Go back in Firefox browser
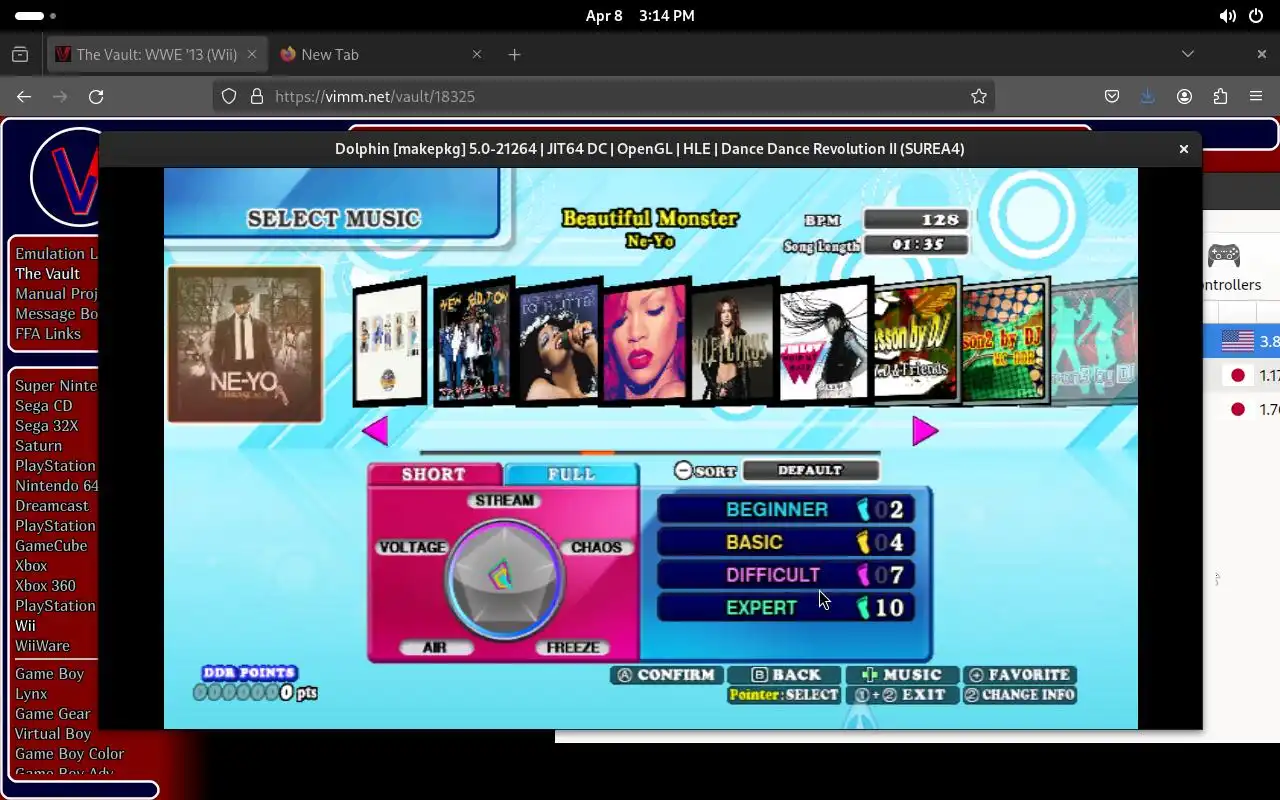Viewport: 1280px width, 800px height. [x=24, y=96]
